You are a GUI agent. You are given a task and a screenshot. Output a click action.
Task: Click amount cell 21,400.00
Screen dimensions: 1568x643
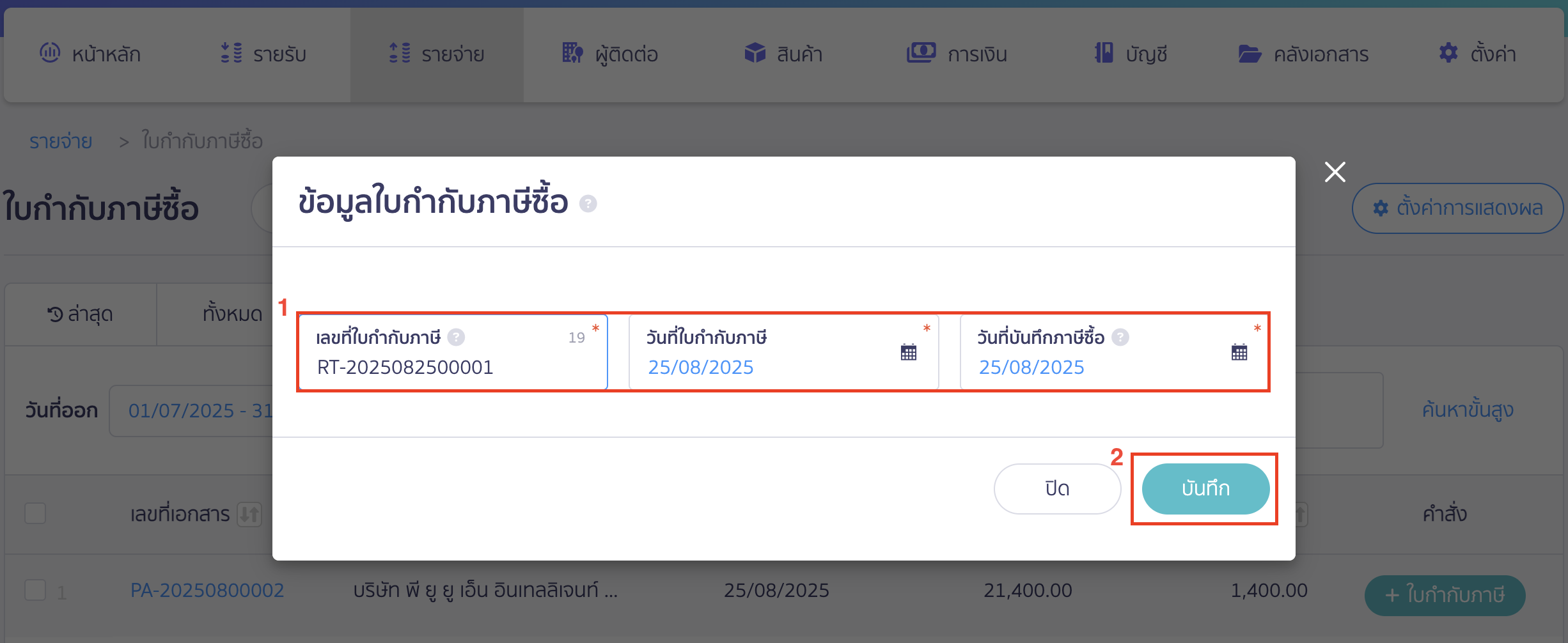1028,591
